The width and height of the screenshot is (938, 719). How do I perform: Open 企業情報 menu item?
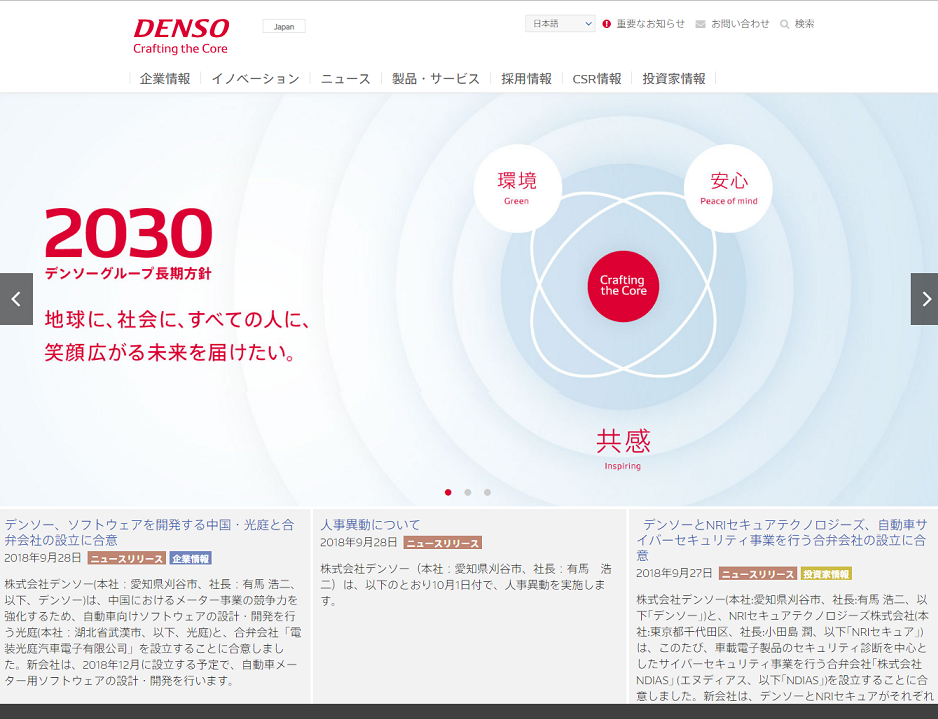tap(165, 78)
